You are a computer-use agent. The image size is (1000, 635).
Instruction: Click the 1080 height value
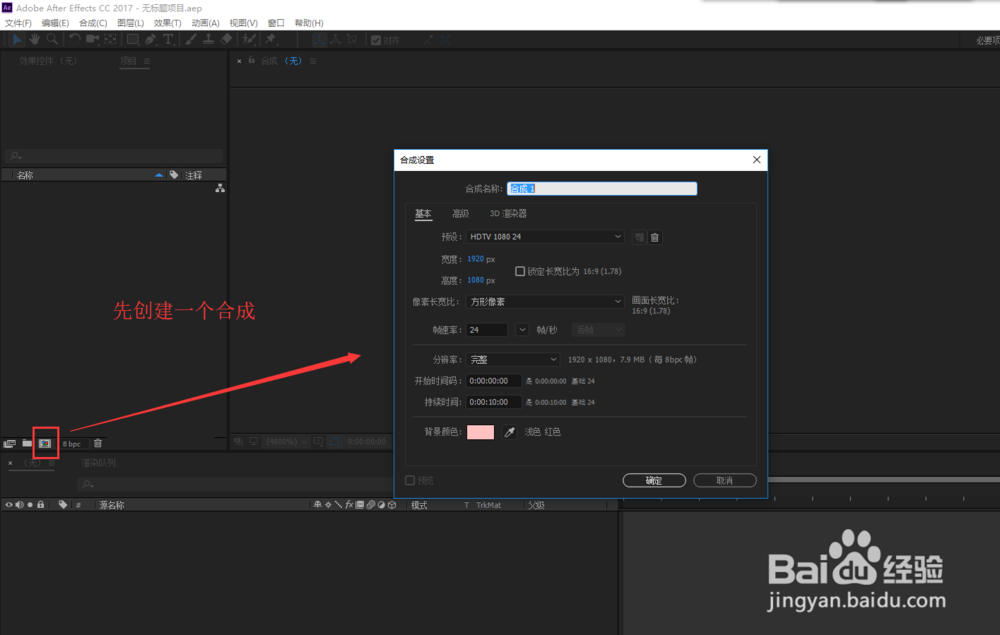[475, 280]
